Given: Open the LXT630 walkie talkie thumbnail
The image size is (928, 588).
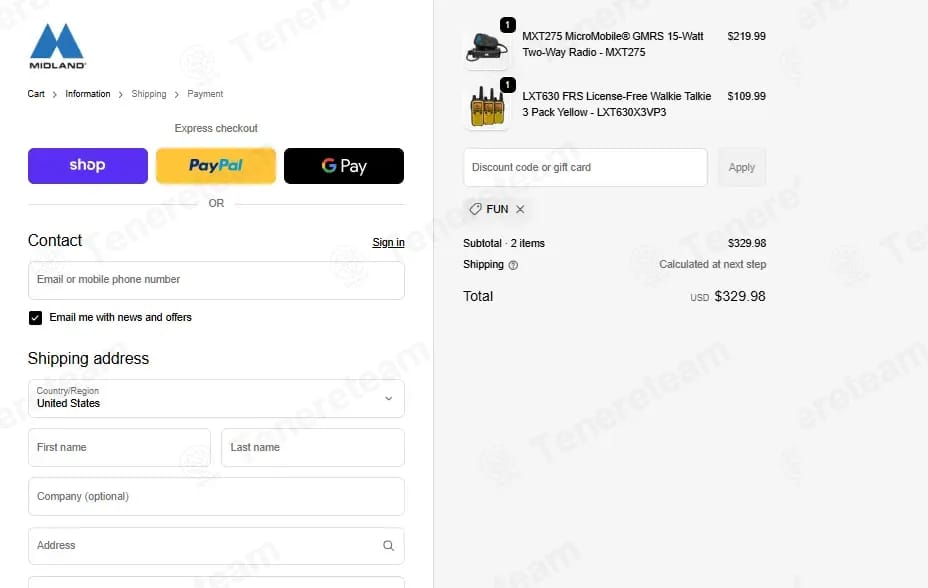Looking at the screenshot, I should coord(486,107).
